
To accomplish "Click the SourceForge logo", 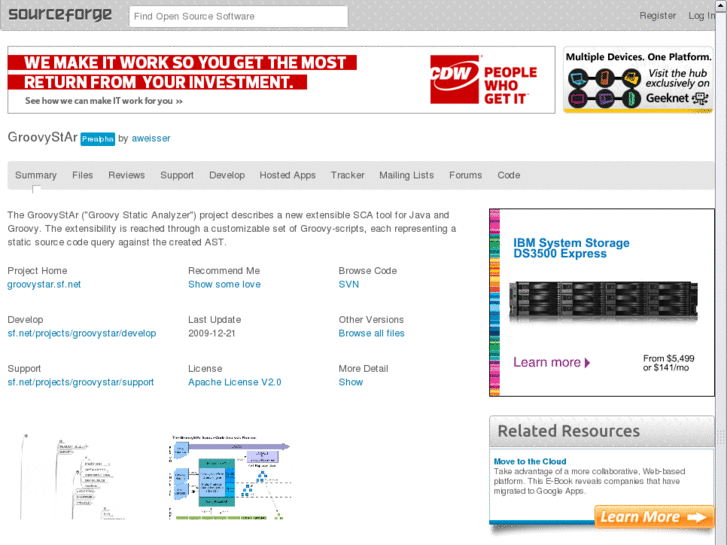I will point(60,15).
